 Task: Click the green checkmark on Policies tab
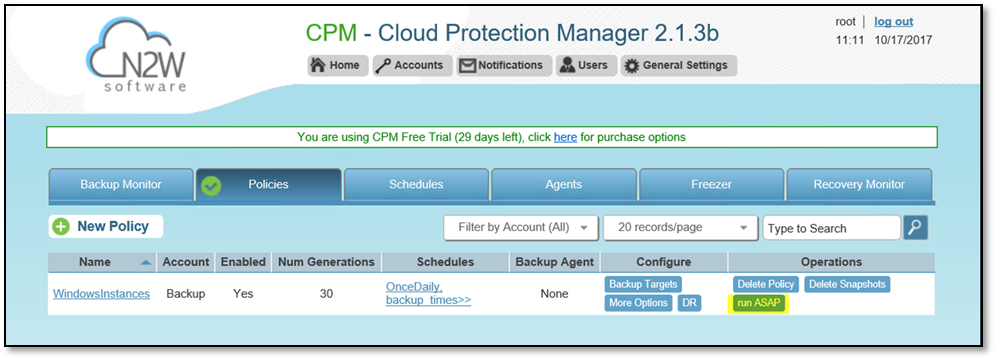coord(211,185)
